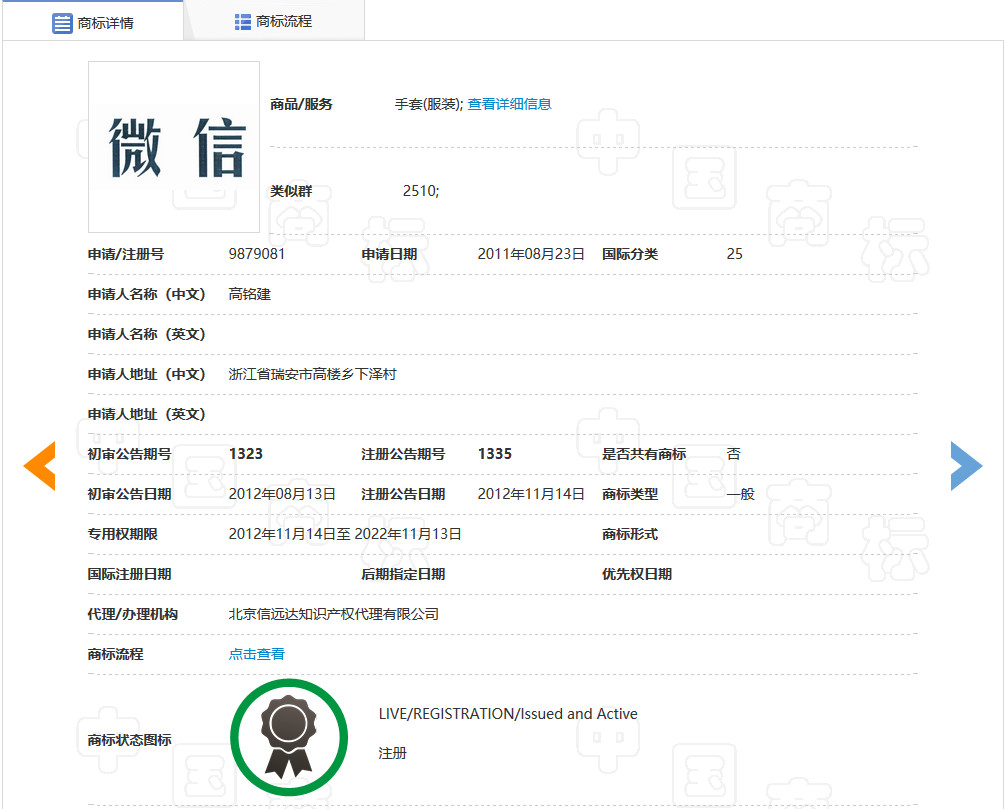Click the 商品/服务 label
This screenshot has width=1006, height=809.
(x=301, y=104)
